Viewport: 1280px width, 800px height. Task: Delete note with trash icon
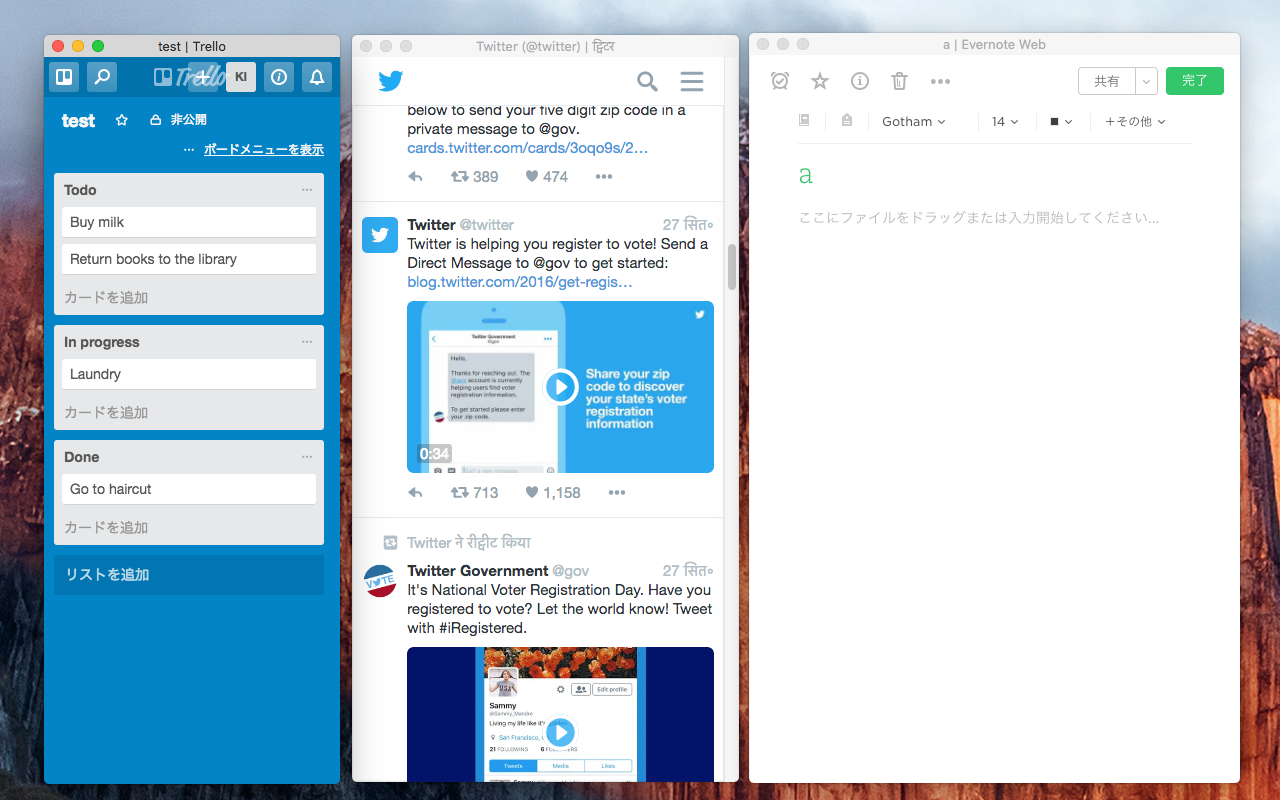pos(900,81)
